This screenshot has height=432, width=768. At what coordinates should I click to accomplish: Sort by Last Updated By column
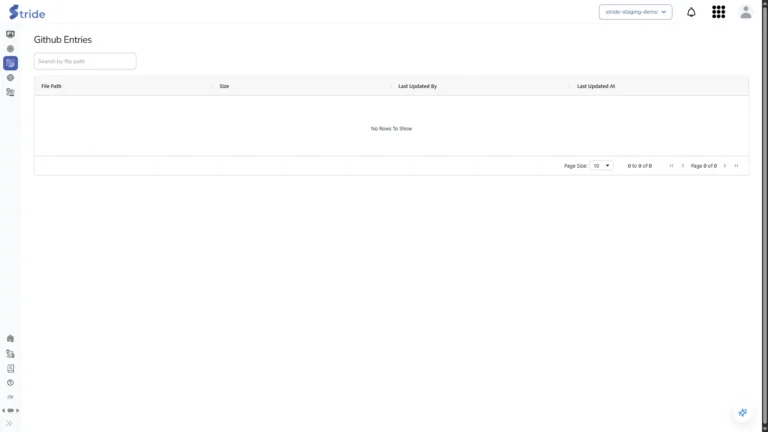coord(417,86)
